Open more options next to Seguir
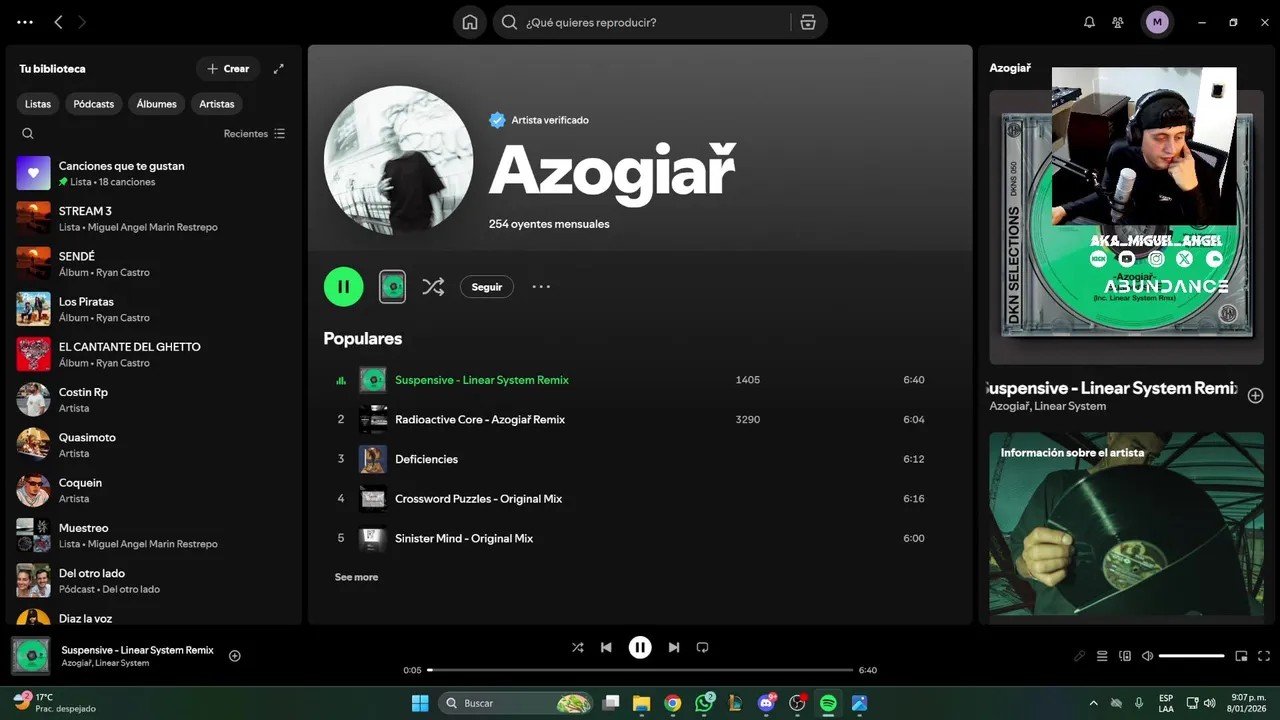Screen dimensions: 1280x720 [x=541, y=287]
